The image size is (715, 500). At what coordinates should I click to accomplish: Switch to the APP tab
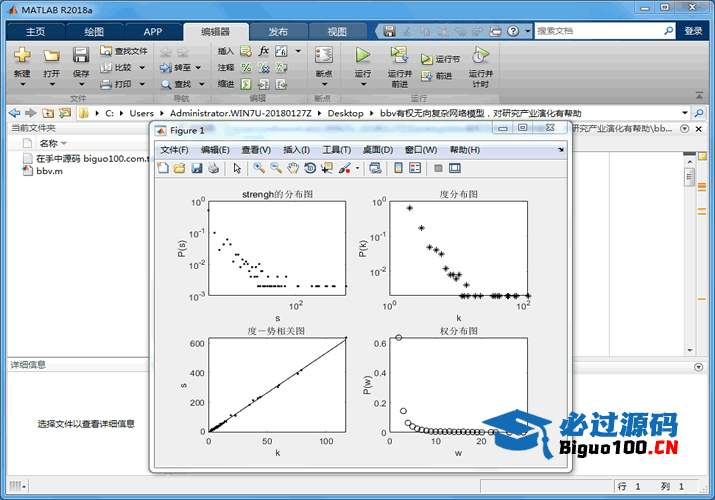point(152,31)
